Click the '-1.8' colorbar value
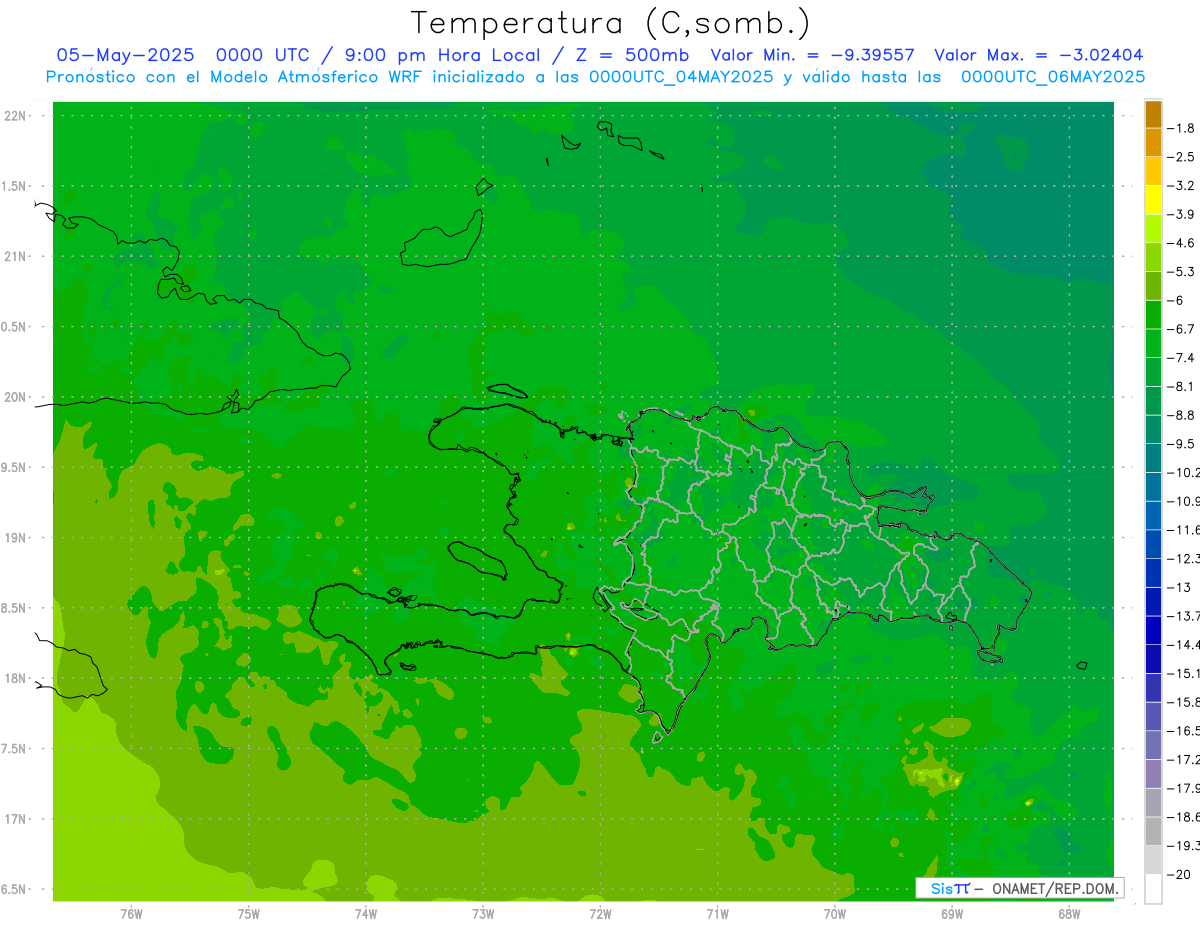 1183,128
